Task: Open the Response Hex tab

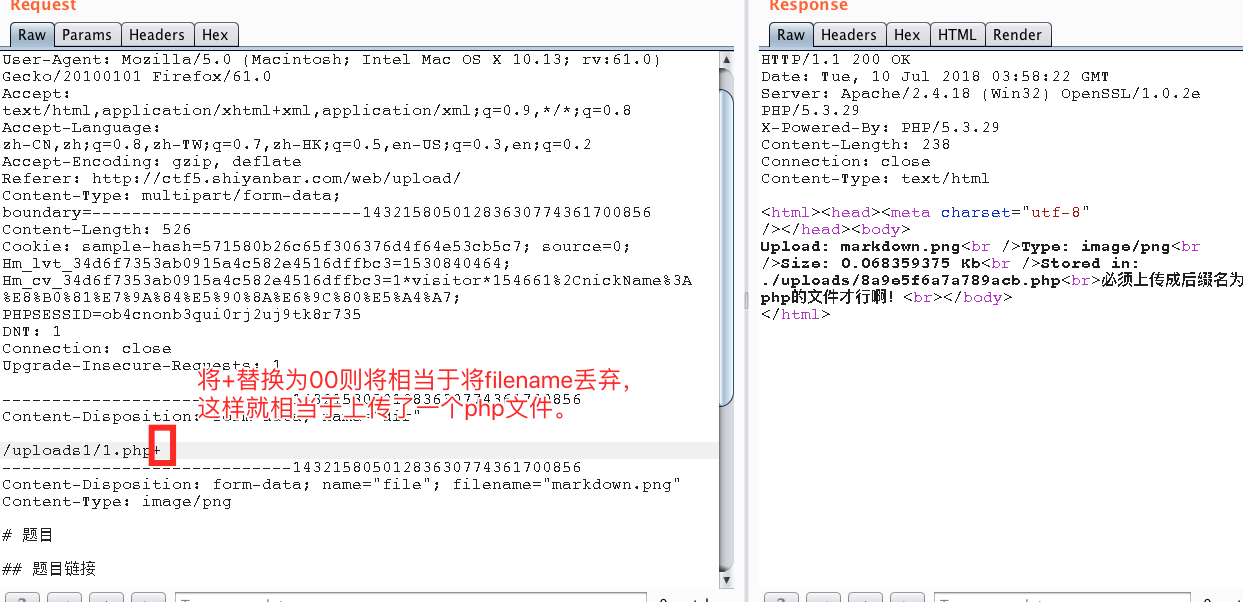Action: (x=907, y=34)
